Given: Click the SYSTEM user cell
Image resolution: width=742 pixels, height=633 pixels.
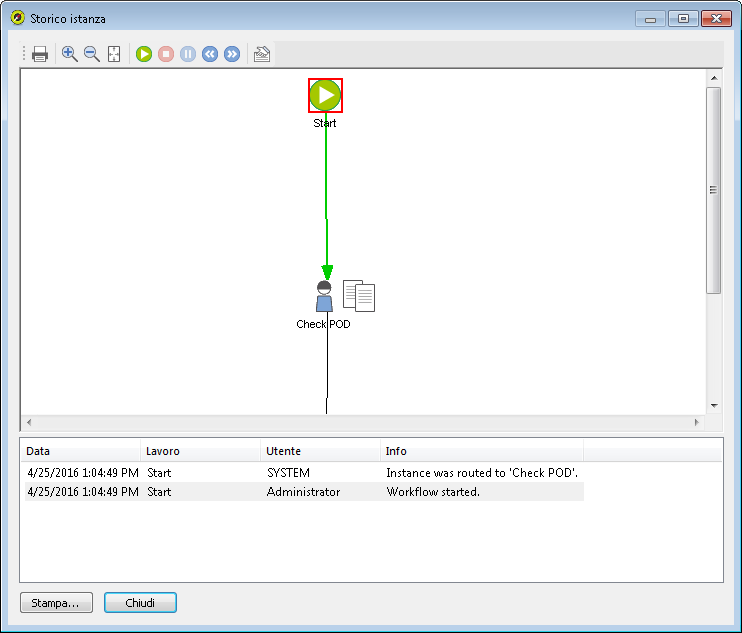Looking at the screenshot, I should click(x=288, y=473).
